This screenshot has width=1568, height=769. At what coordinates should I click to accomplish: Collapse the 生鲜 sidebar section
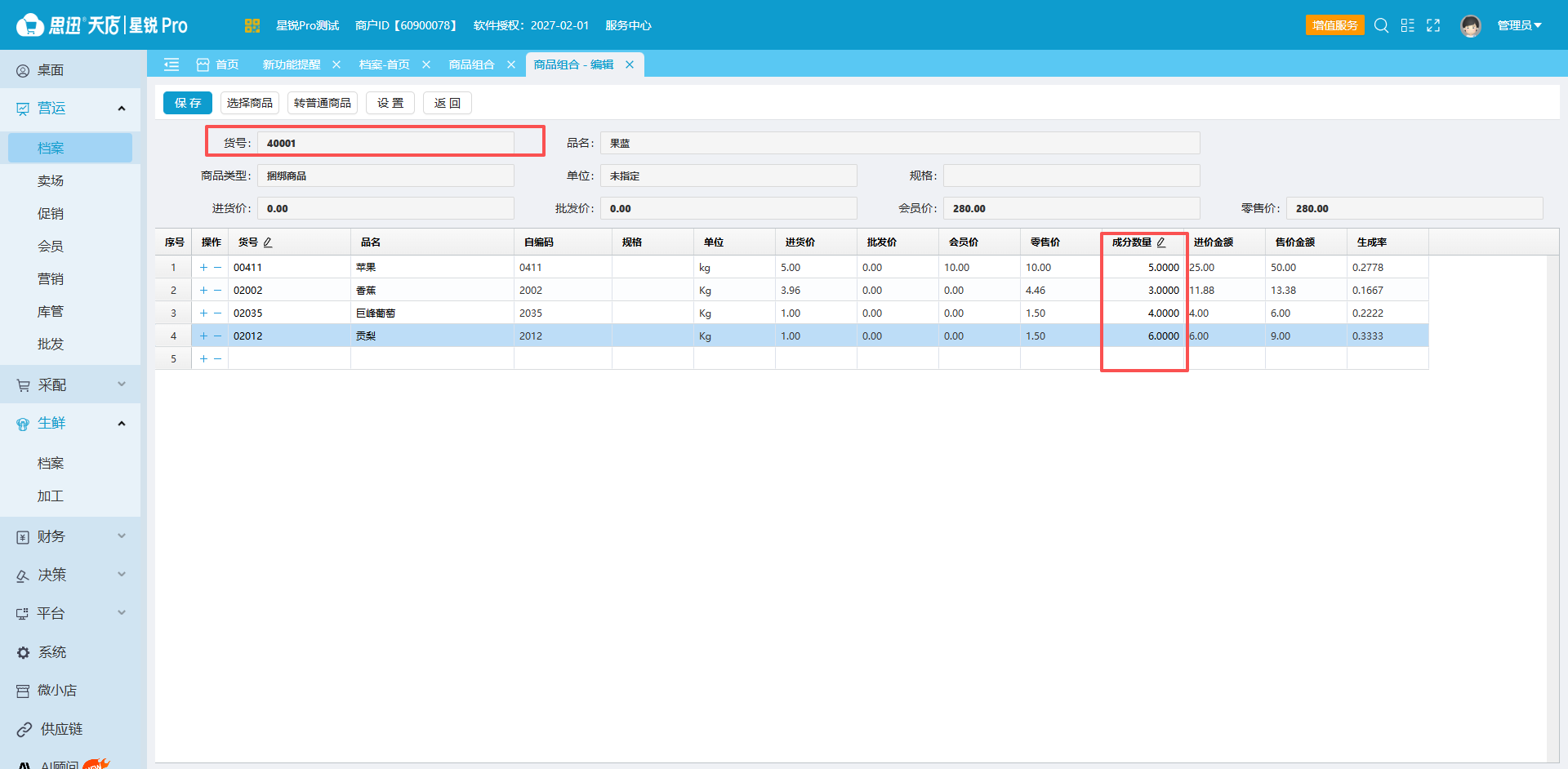[70, 423]
